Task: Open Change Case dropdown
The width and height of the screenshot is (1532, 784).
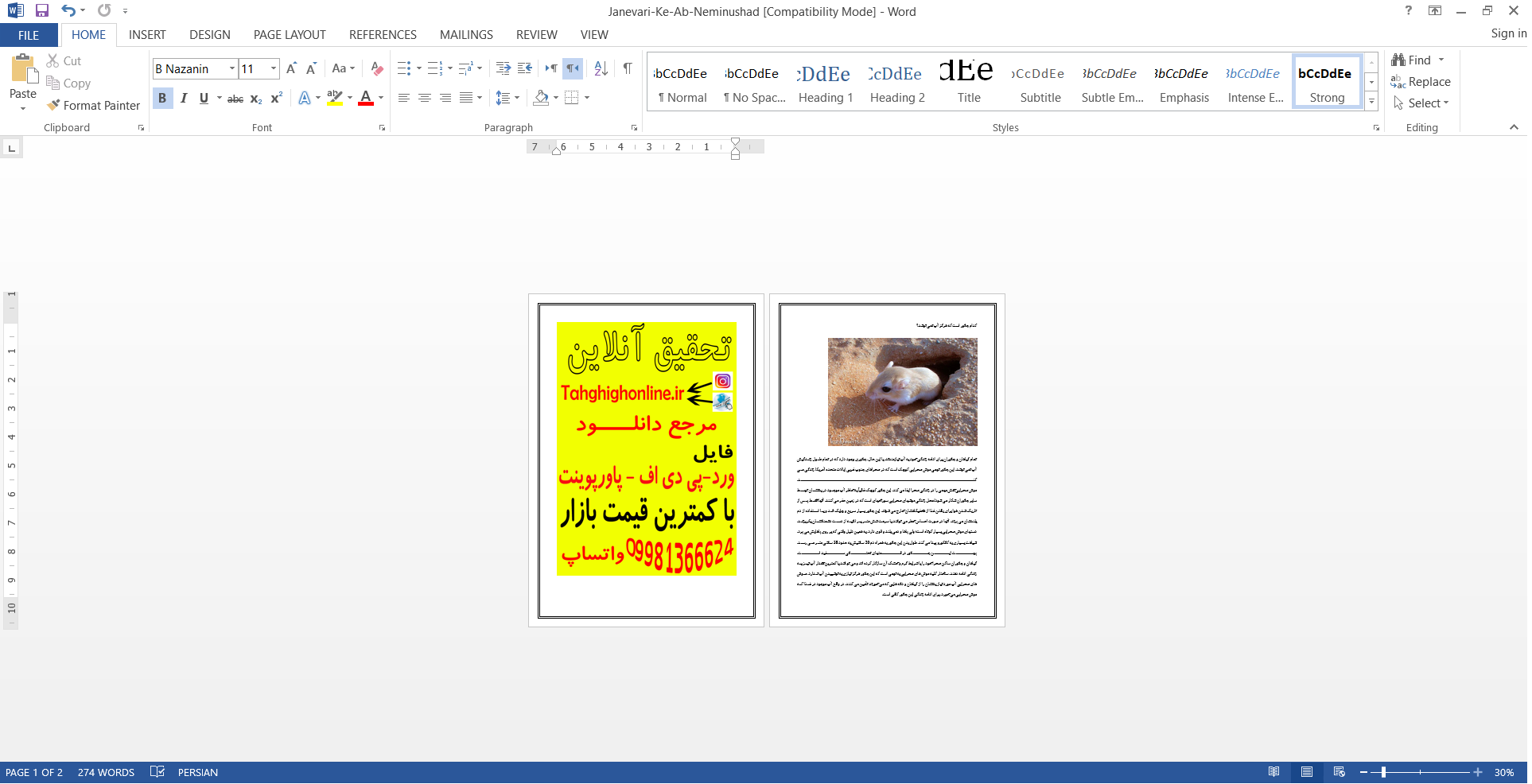Action: (x=344, y=68)
